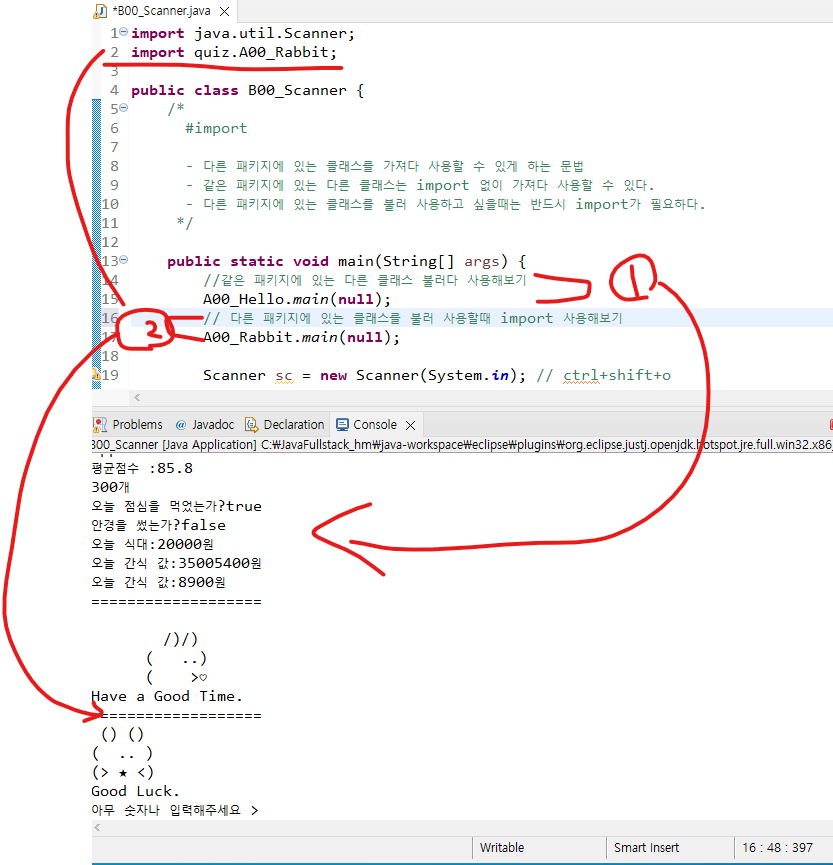Screen dimensions: 833x865
Task: Click the Writable status bar field
Action: (x=502, y=847)
